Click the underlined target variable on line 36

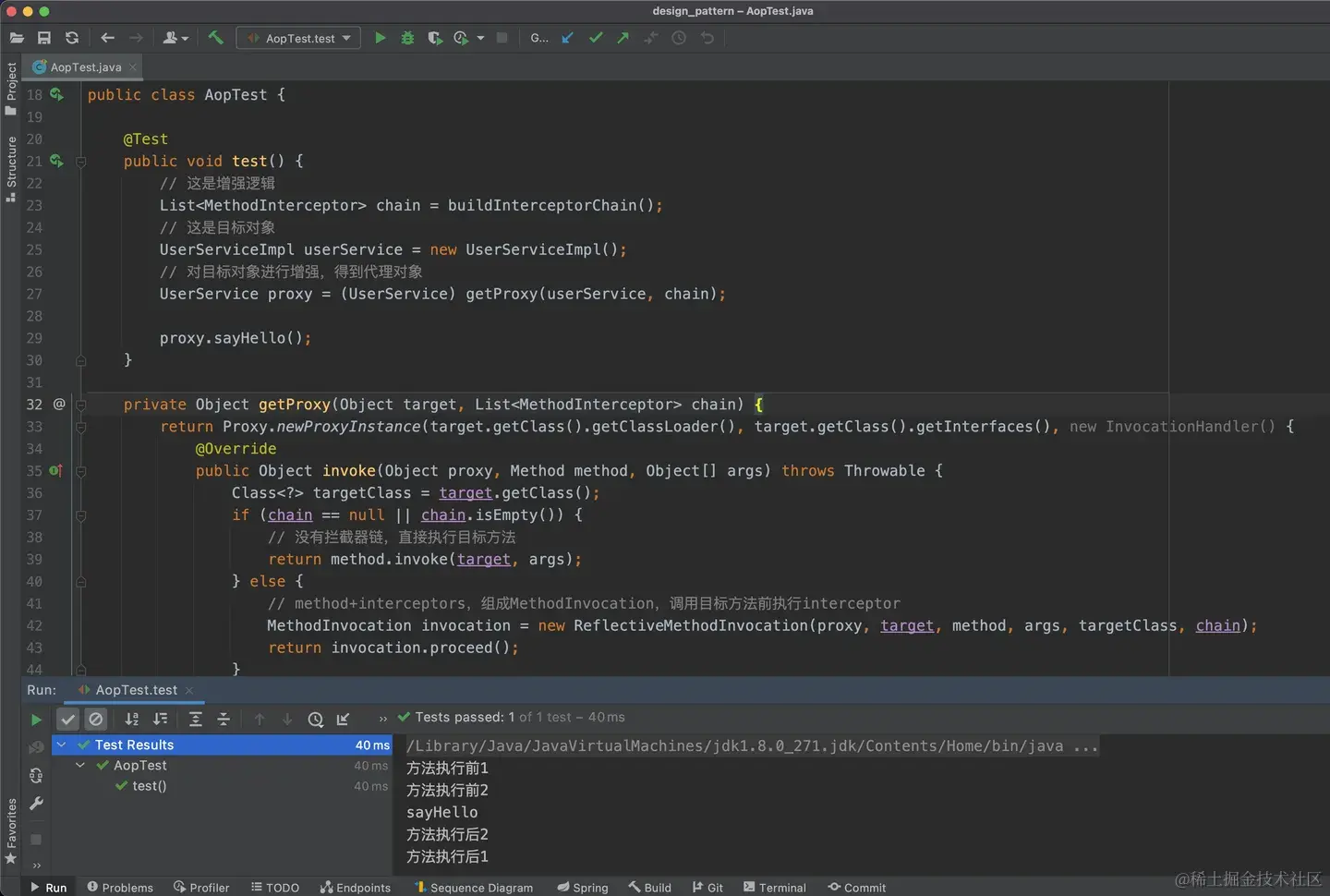465,493
